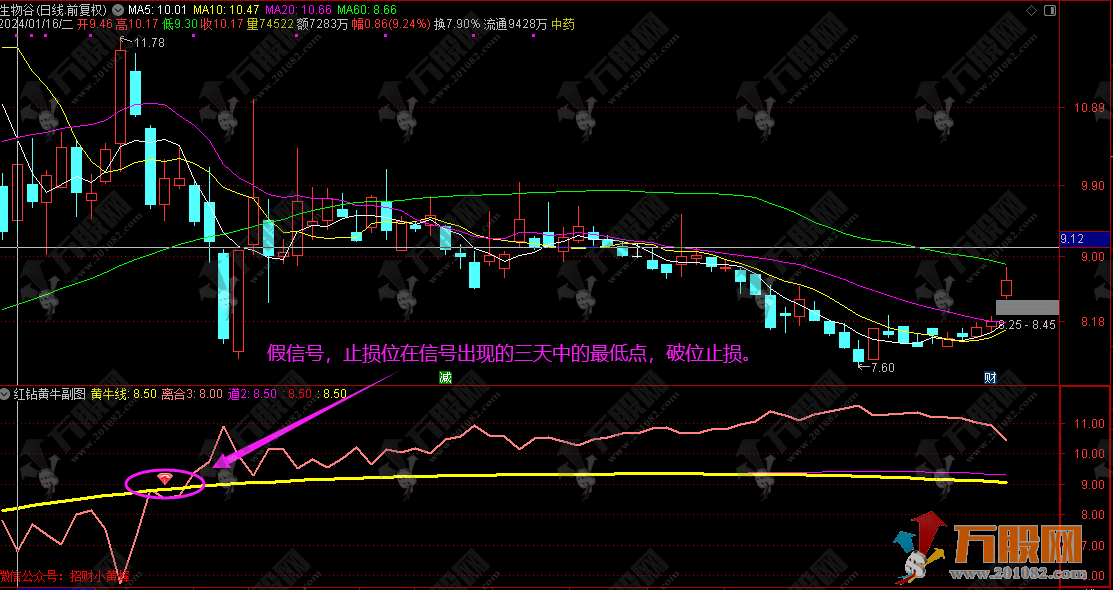Click the 招财小雷锋 WeChat account text
Image resolution: width=1113 pixels, height=590 pixels.
coord(101,576)
